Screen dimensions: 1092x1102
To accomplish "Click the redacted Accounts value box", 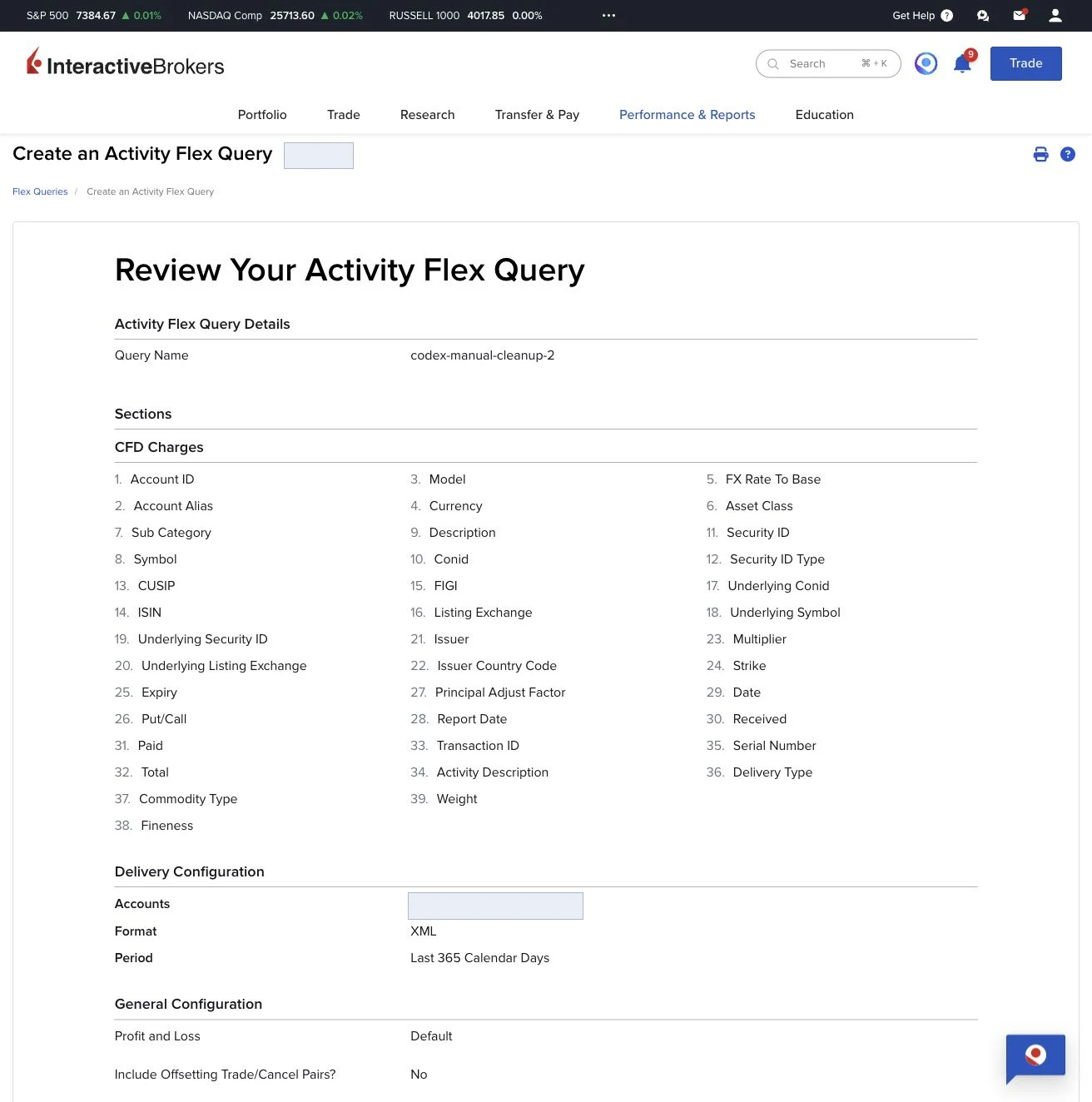I will pyautogui.click(x=495, y=906).
